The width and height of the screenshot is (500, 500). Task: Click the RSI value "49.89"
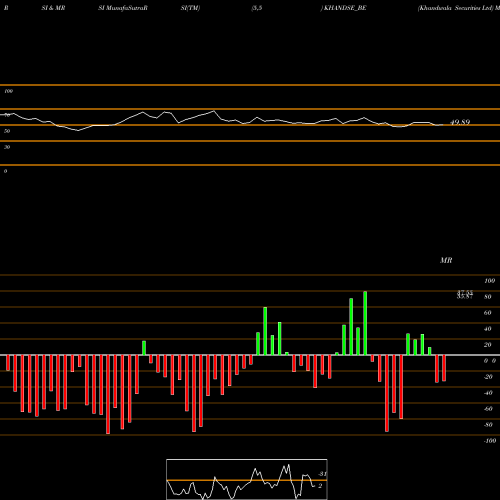tap(460, 122)
